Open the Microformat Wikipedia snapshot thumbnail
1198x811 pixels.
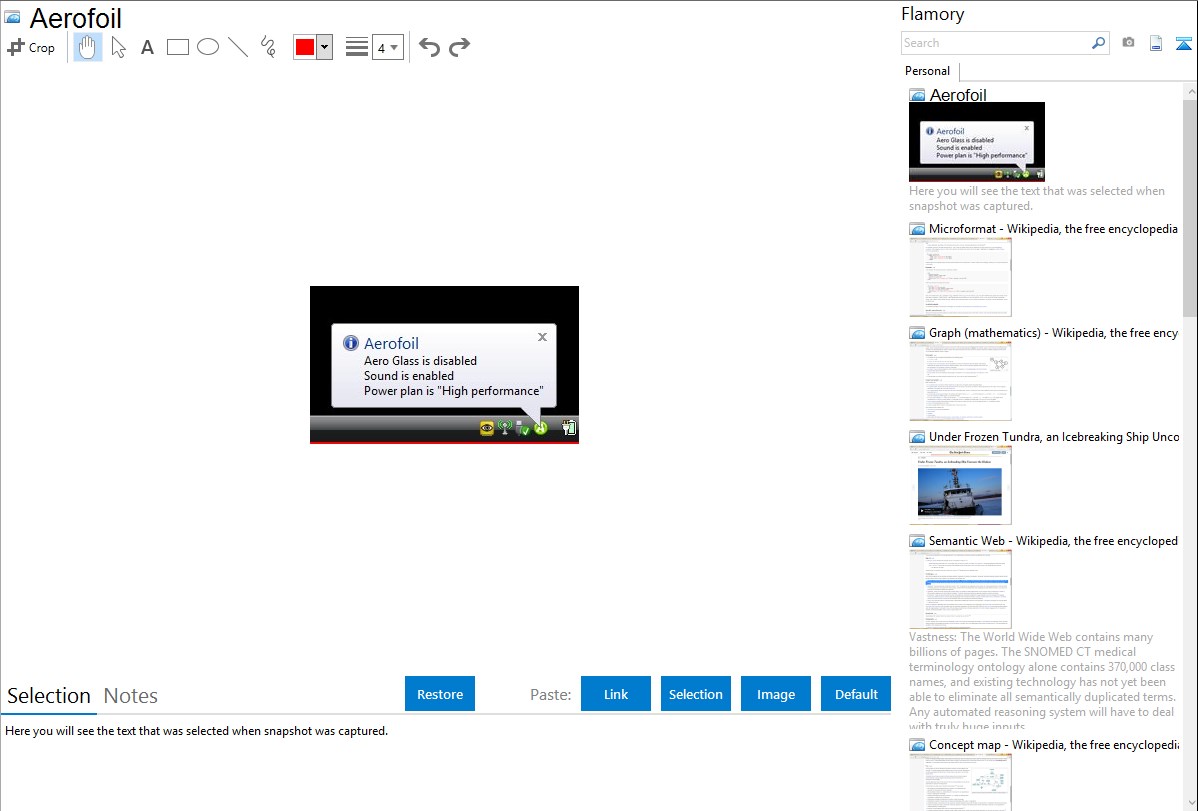[960, 277]
